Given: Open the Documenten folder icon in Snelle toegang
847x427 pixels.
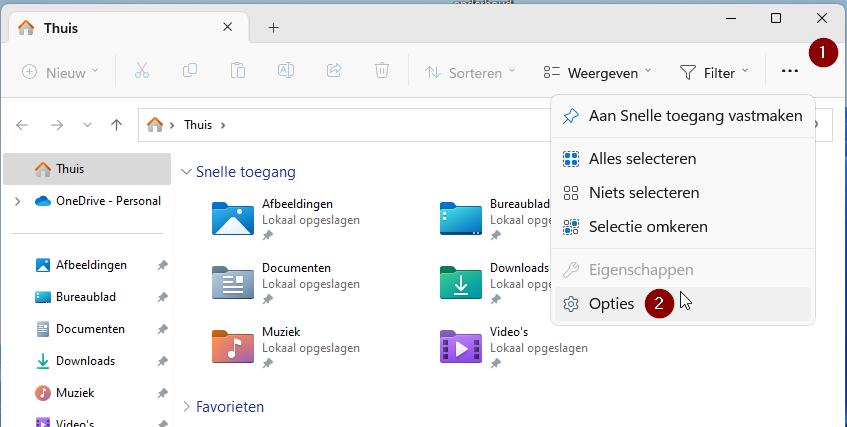Looking at the screenshot, I should pyautogui.click(x=233, y=283).
